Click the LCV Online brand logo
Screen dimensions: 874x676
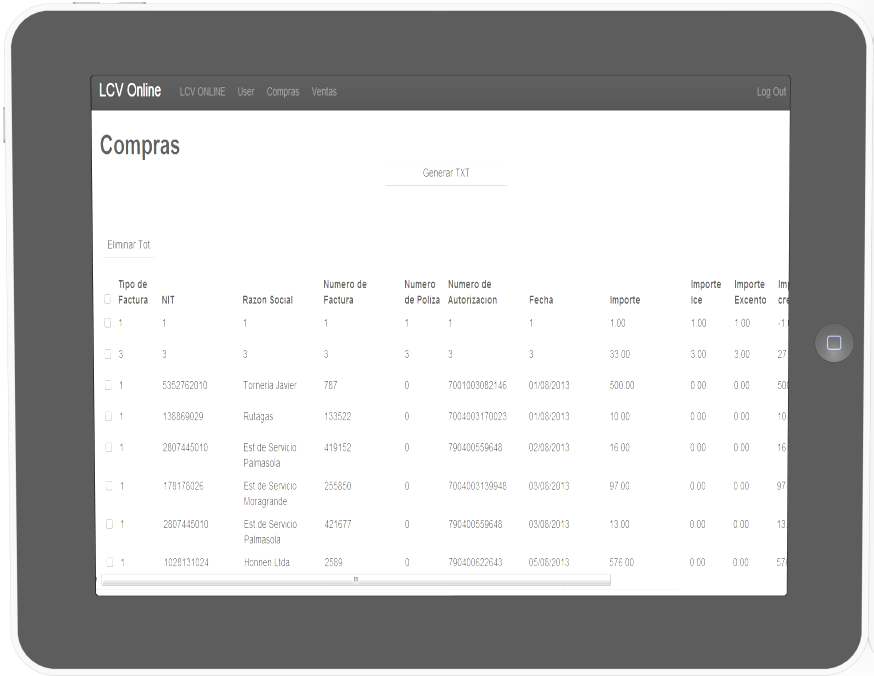(x=130, y=91)
